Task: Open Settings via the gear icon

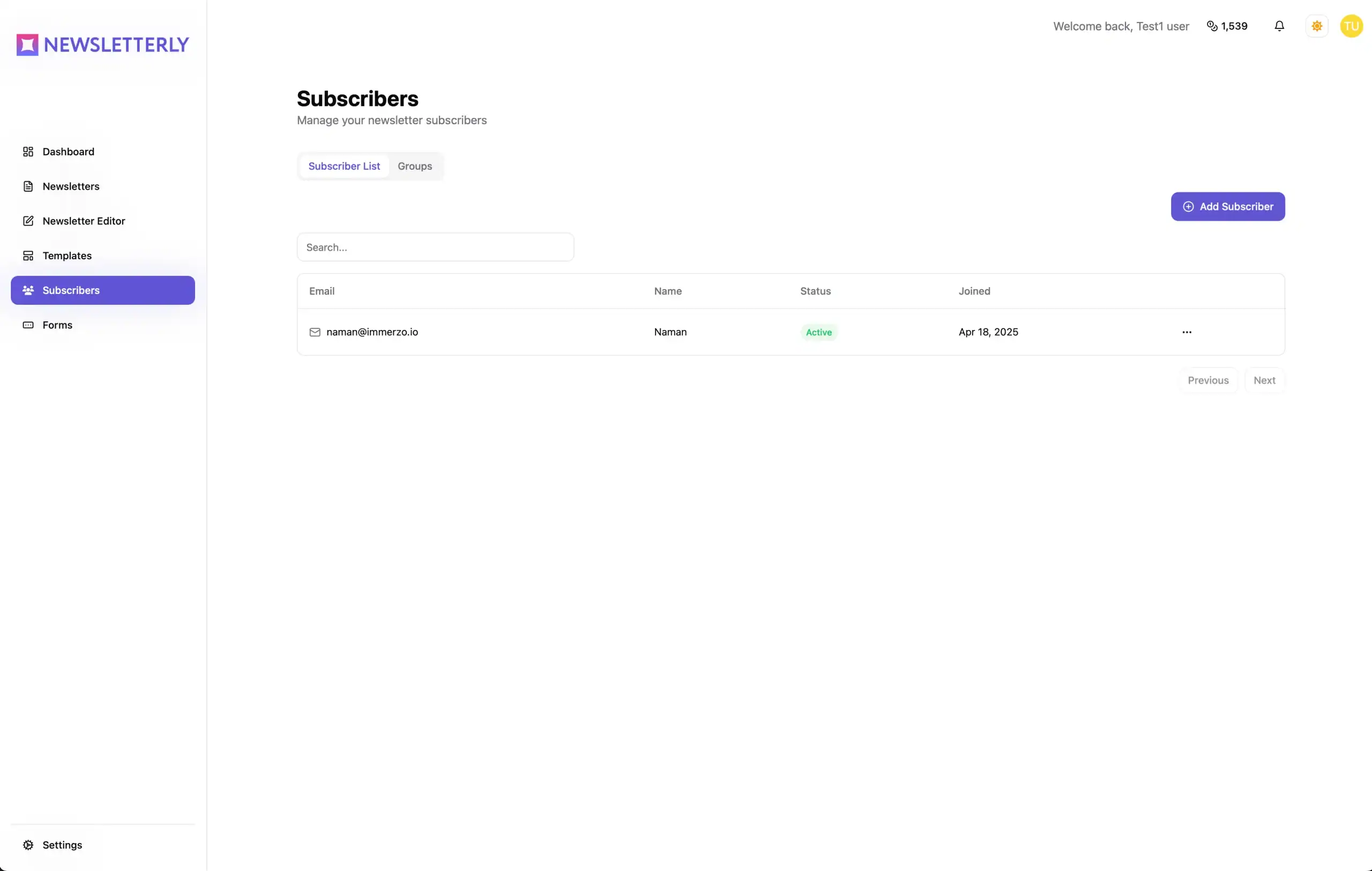Action: pyautogui.click(x=28, y=845)
